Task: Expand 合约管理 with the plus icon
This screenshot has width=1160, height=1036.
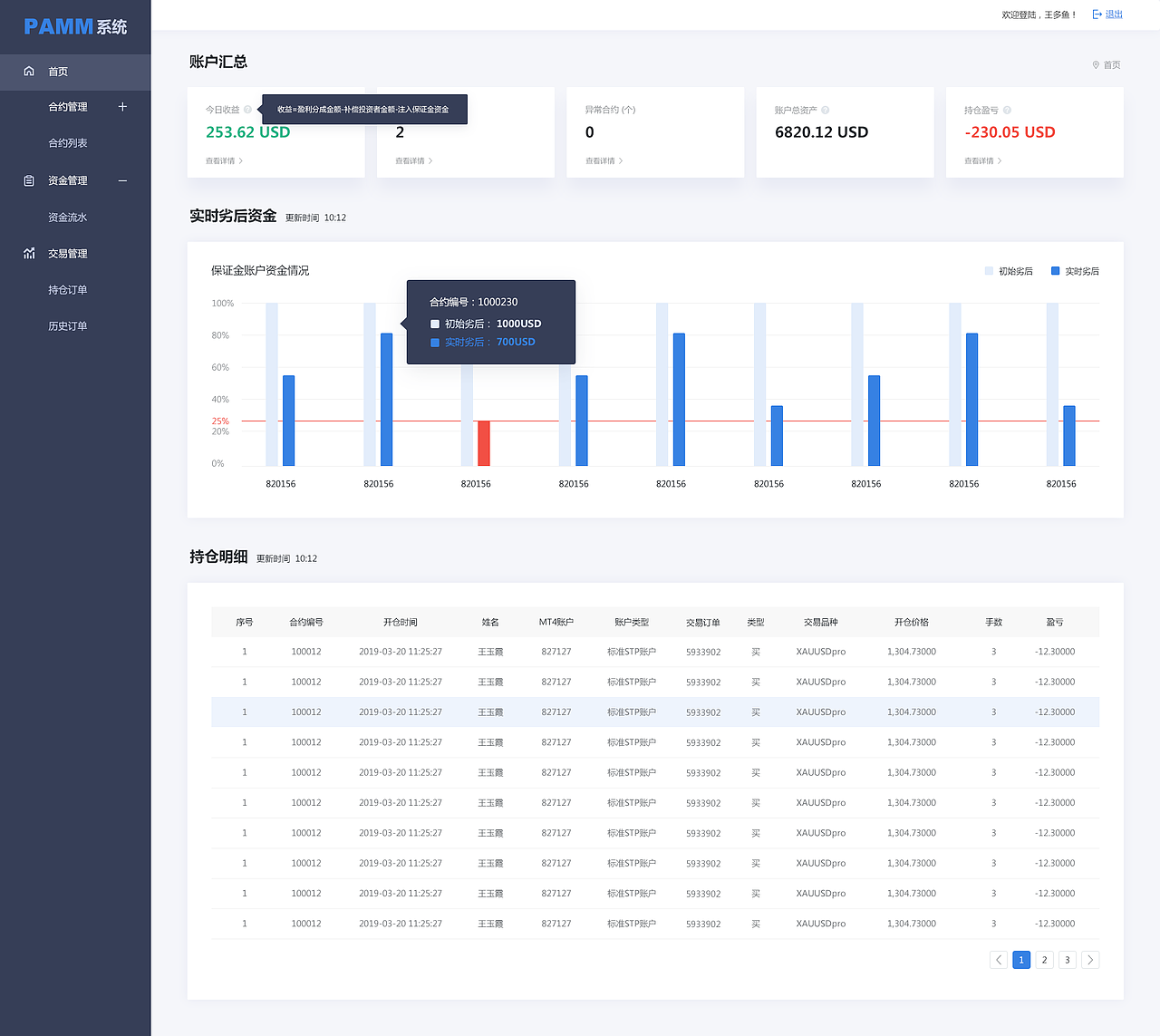Action: click(122, 106)
